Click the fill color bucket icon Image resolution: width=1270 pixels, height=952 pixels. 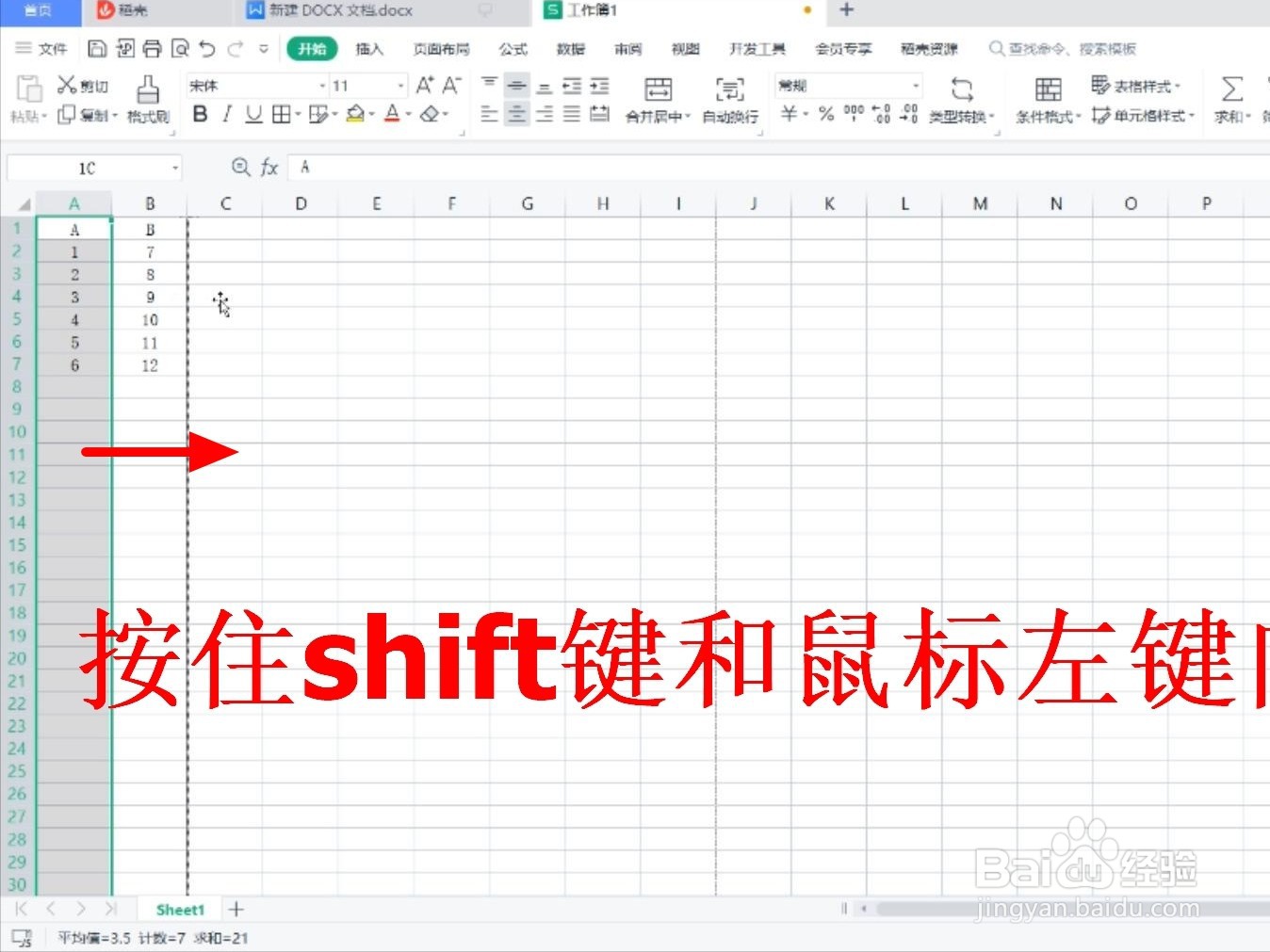355,114
